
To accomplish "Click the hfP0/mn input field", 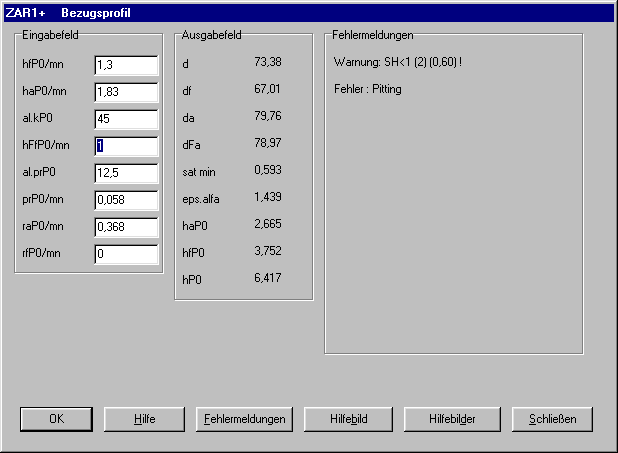I will [126, 66].
